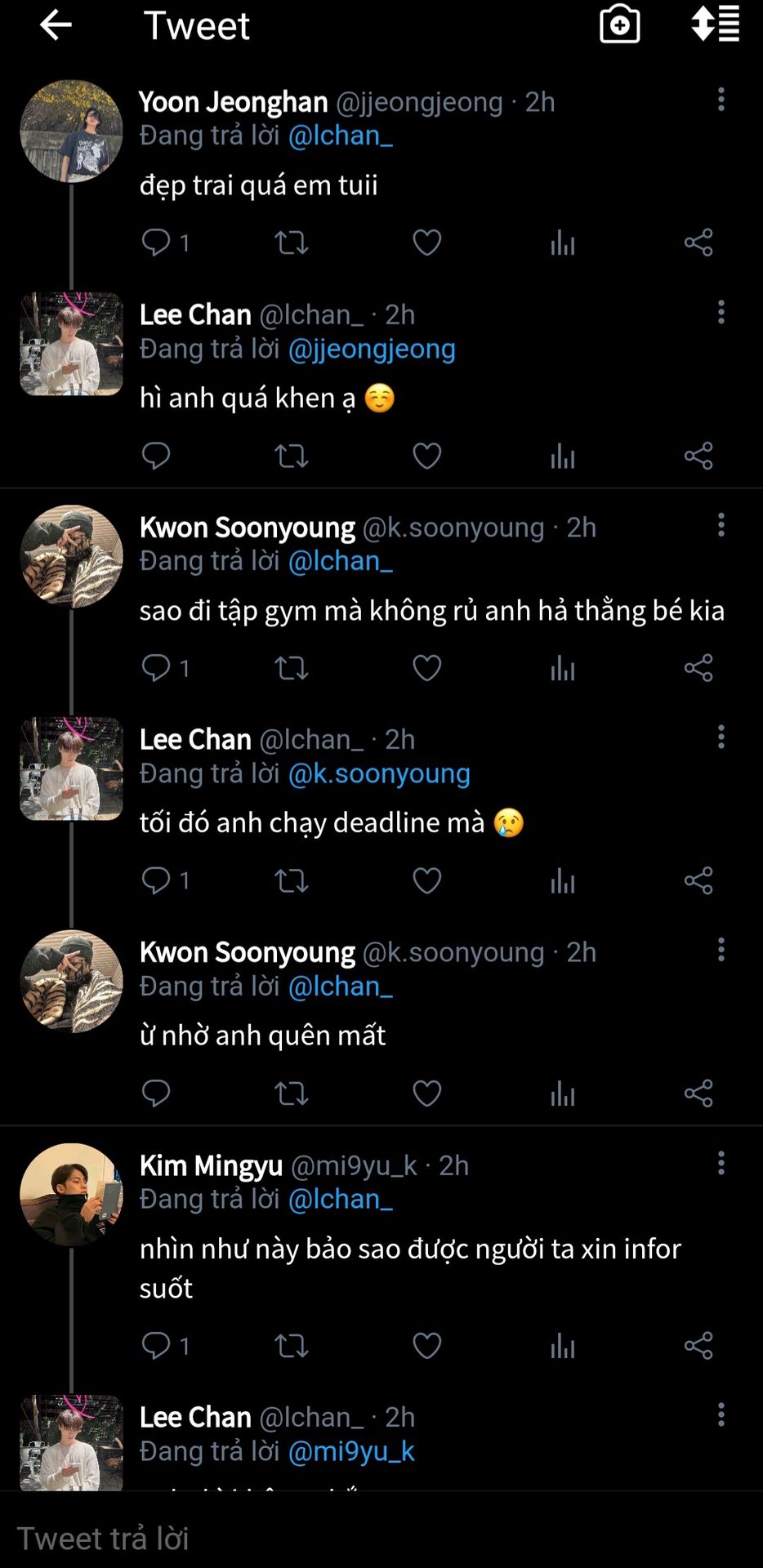
Task: View analytics for Kwon Soonyoung's gym tweet
Action: coord(562,668)
